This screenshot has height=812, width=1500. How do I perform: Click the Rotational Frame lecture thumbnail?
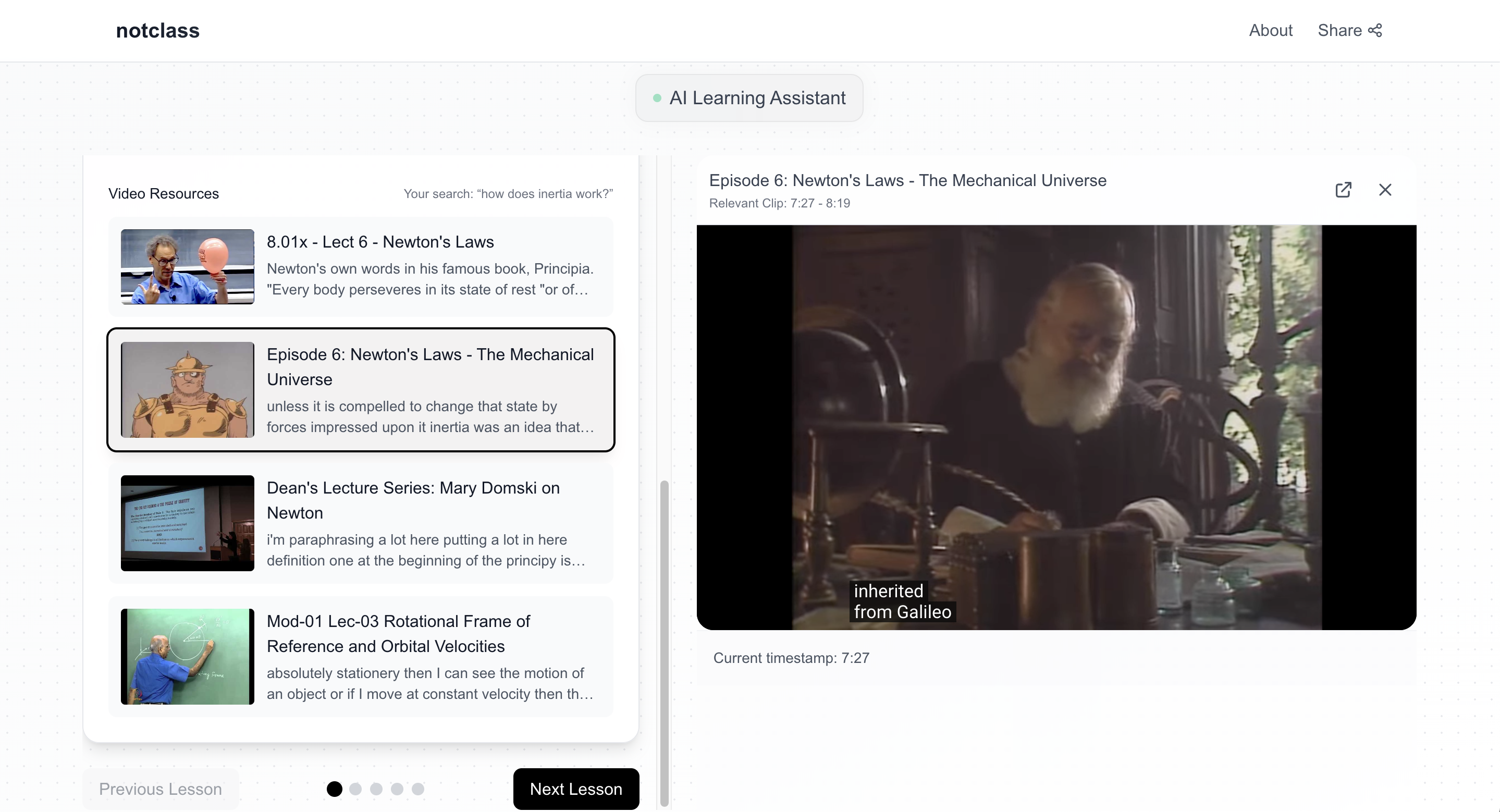(187, 656)
